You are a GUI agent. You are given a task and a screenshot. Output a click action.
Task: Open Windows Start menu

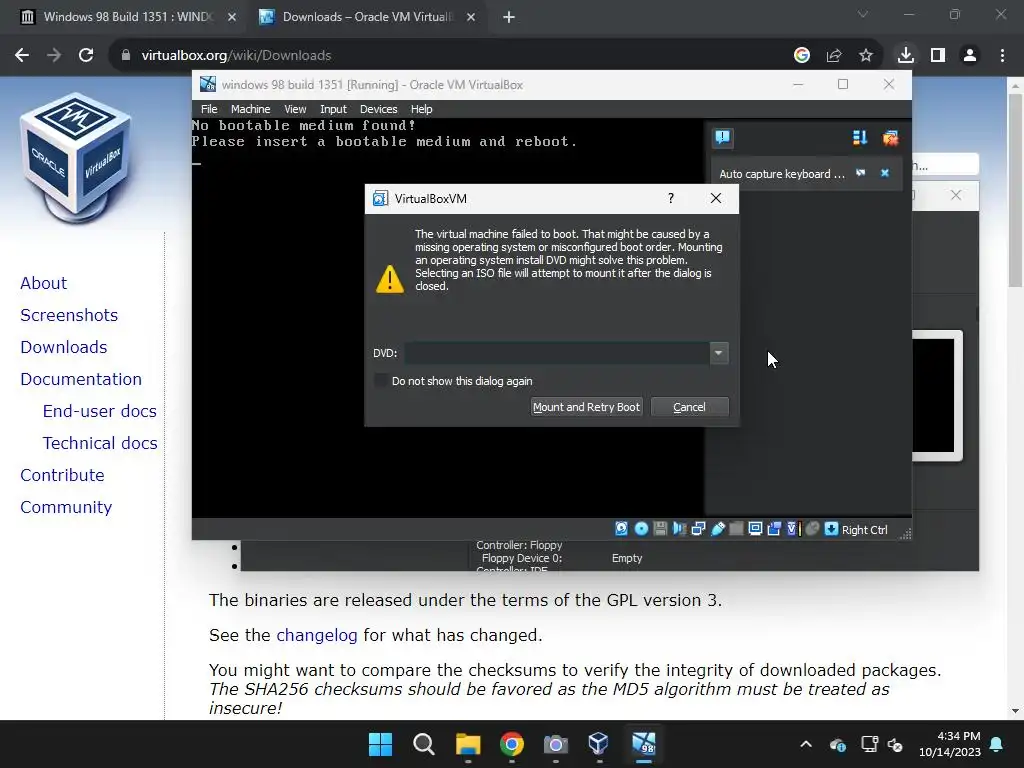pyautogui.click(x=380, y=744)
